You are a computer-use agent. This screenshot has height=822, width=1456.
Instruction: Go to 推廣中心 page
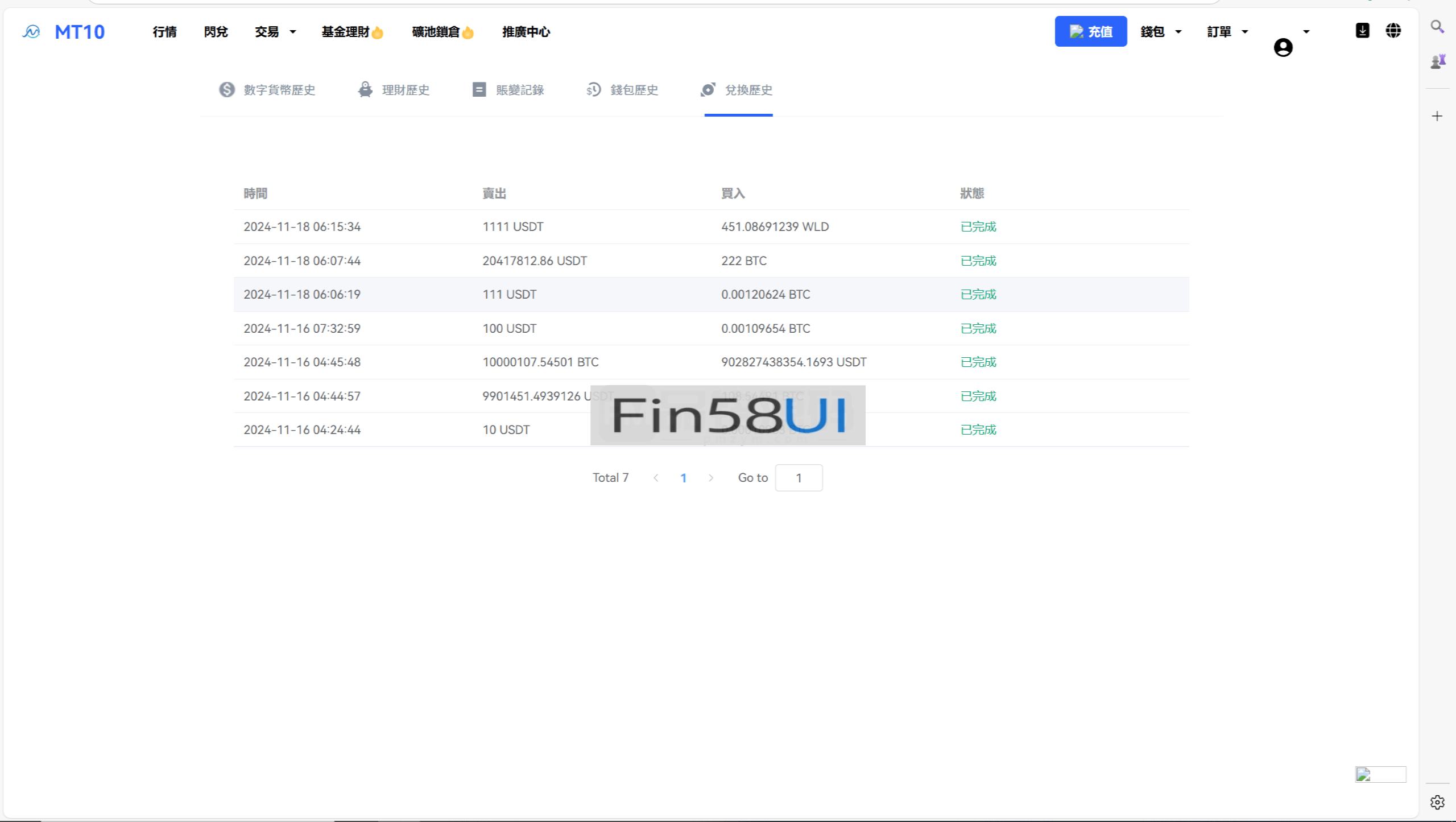point(526,32)
